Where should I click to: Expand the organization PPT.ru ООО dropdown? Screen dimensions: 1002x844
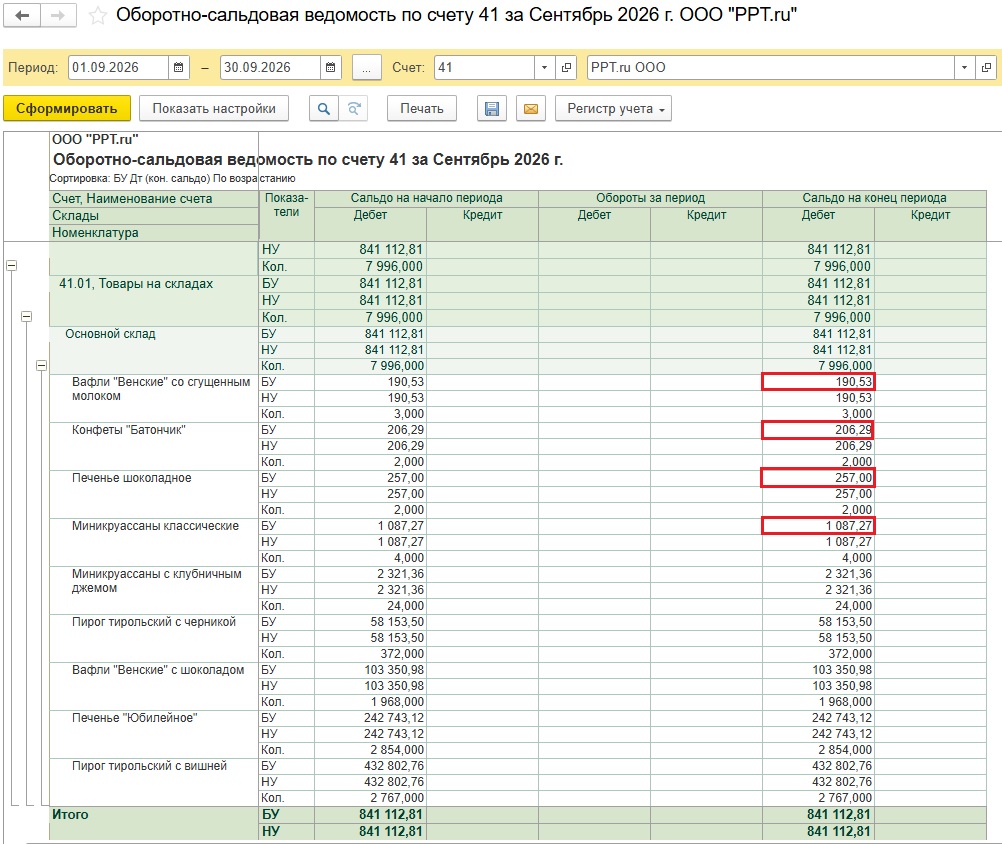tap(964, 67)
